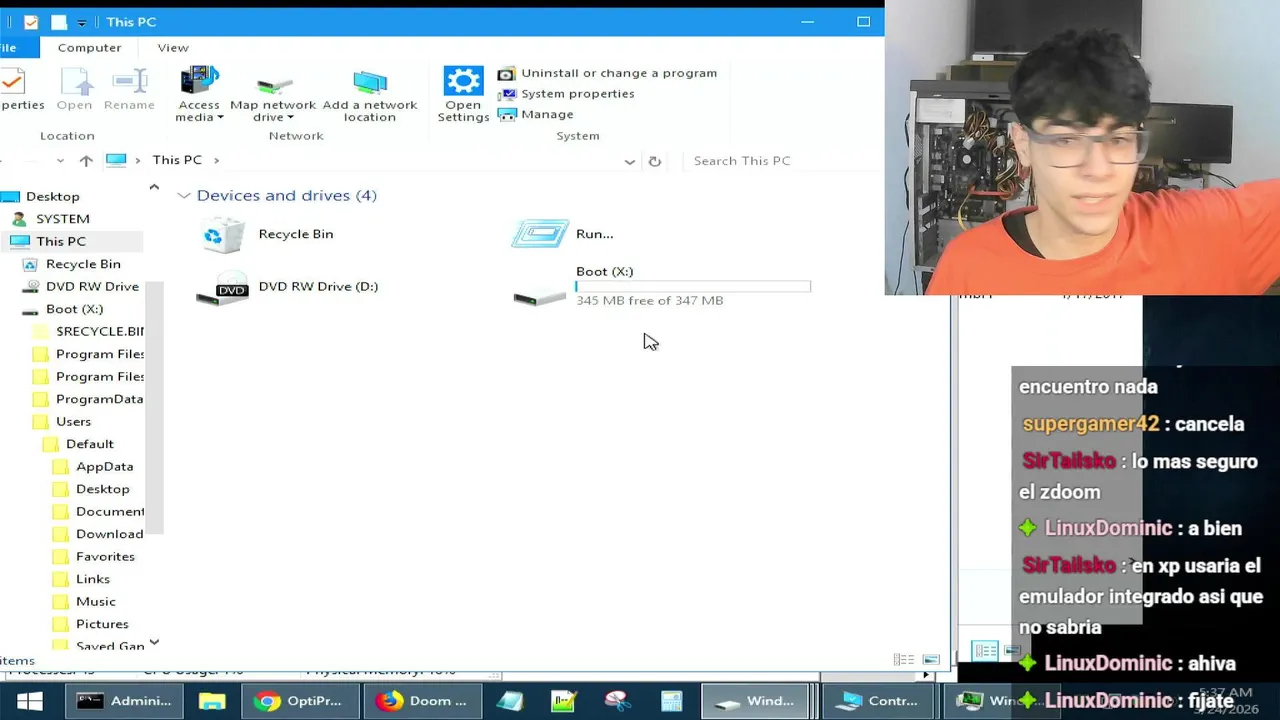Click in the Search This PC field
Viewport: 1280px width, 720px height.
coord(780,161)
